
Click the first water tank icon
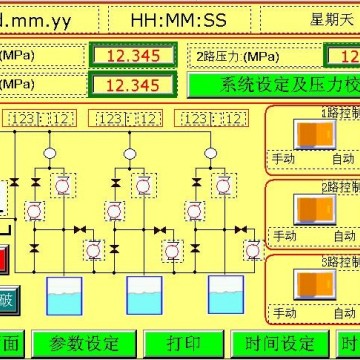[64, 296]
